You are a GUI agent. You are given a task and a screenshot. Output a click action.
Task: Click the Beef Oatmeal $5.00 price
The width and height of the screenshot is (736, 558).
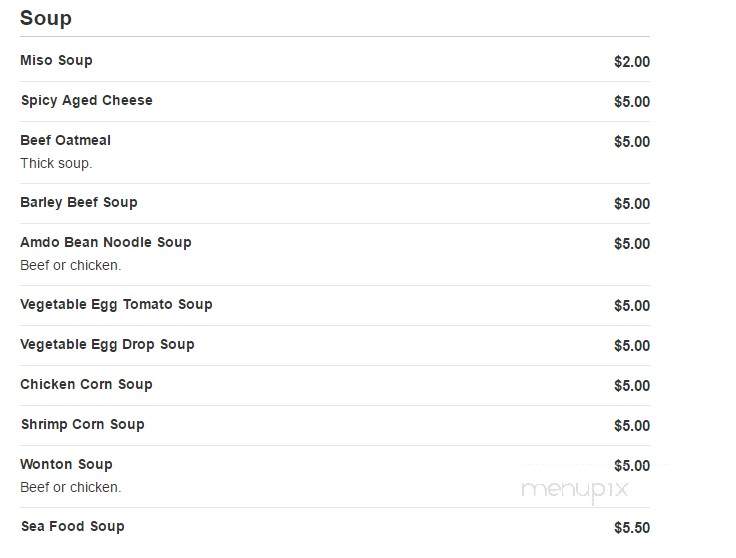[632, 142]
